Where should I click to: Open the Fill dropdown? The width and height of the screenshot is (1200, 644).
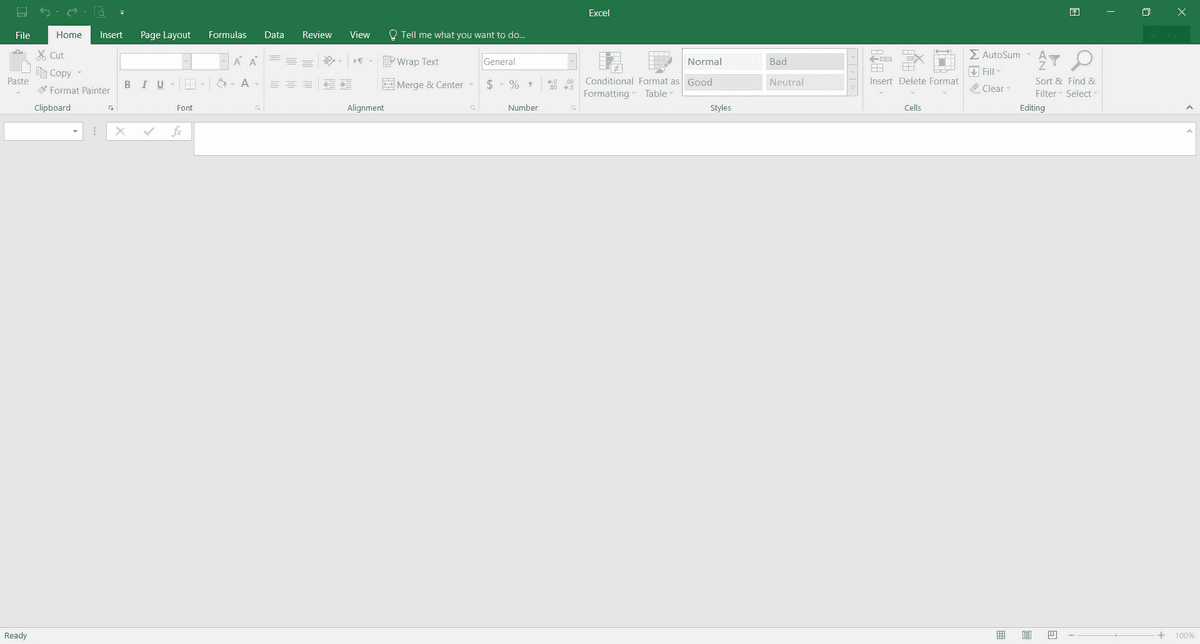pyautogui.click(x=985, y=71)
